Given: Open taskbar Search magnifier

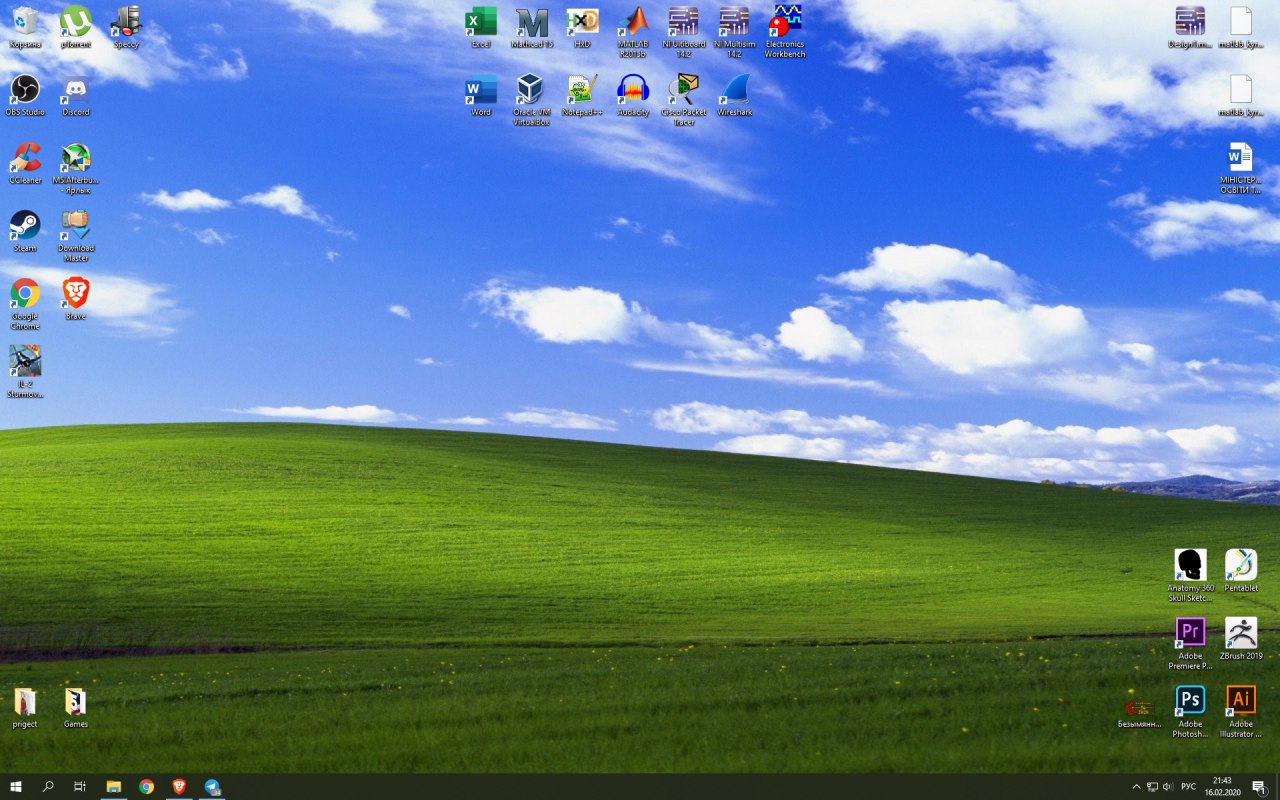Looking at the screenshot, I should [x=48, y=787].
